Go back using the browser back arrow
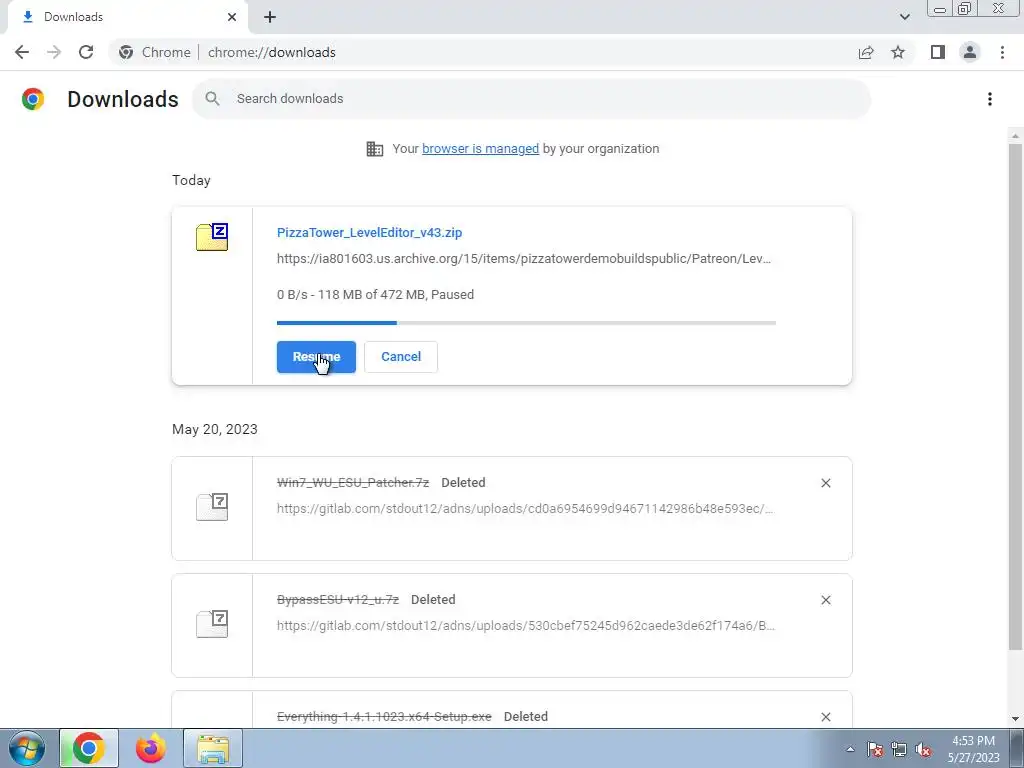 22,52
